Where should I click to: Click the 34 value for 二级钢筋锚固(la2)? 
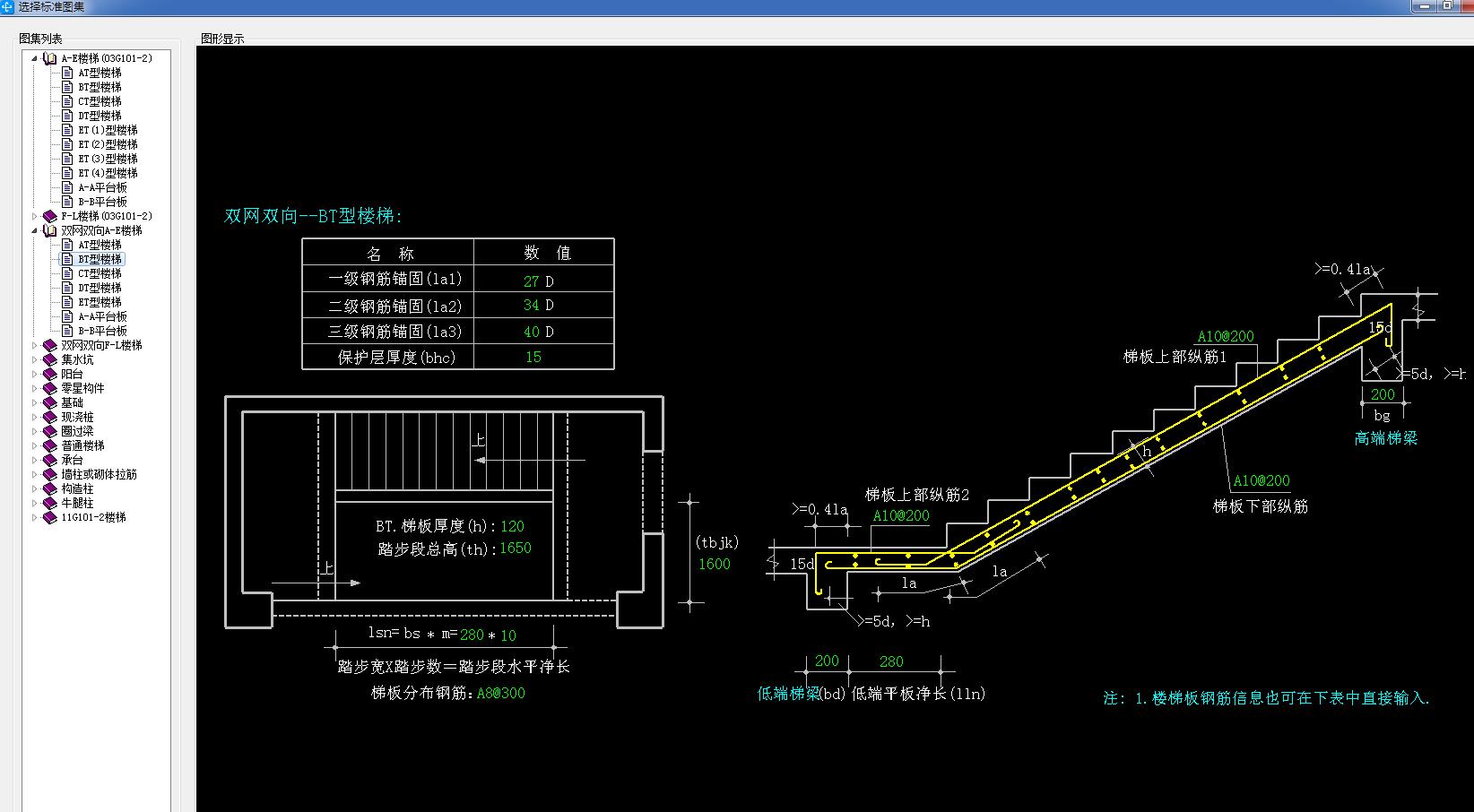coord(532,306)
